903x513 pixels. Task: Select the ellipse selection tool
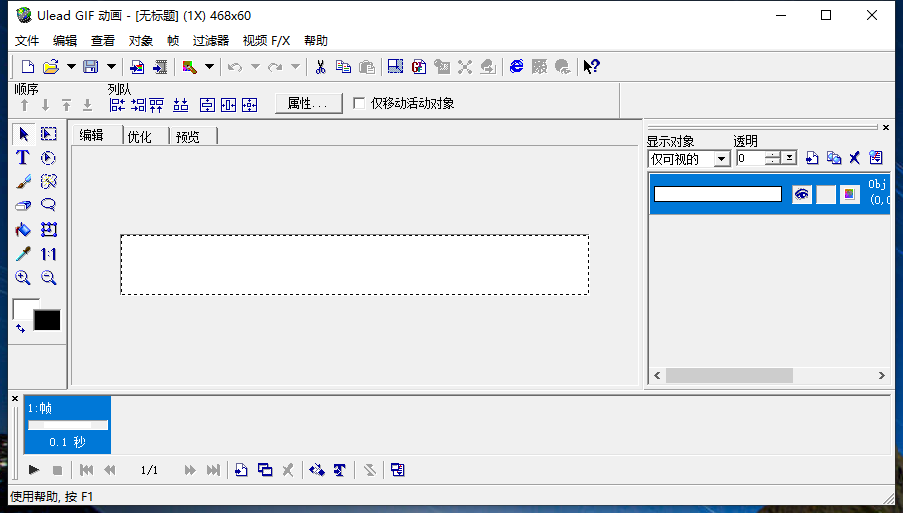point(49,158)
